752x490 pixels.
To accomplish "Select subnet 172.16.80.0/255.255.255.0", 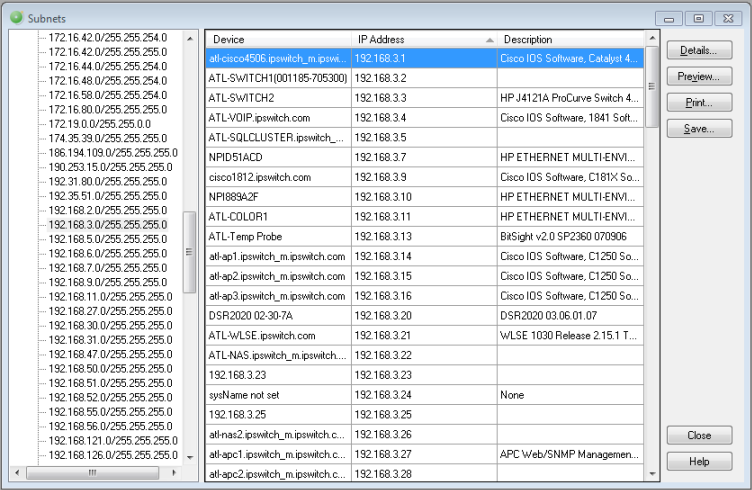I will point(107,109).
